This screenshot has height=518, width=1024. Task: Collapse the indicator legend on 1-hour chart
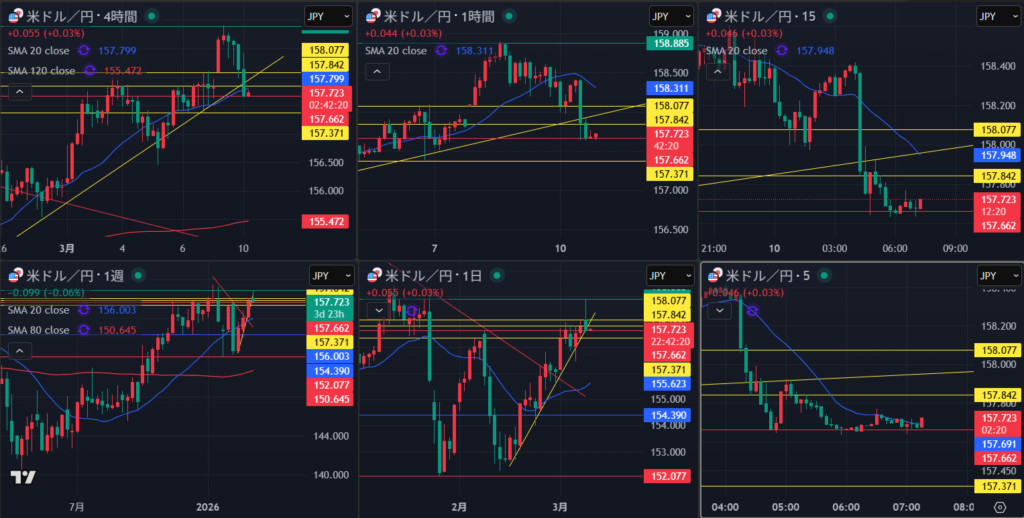pyautogui.click(x=377, y=71)
